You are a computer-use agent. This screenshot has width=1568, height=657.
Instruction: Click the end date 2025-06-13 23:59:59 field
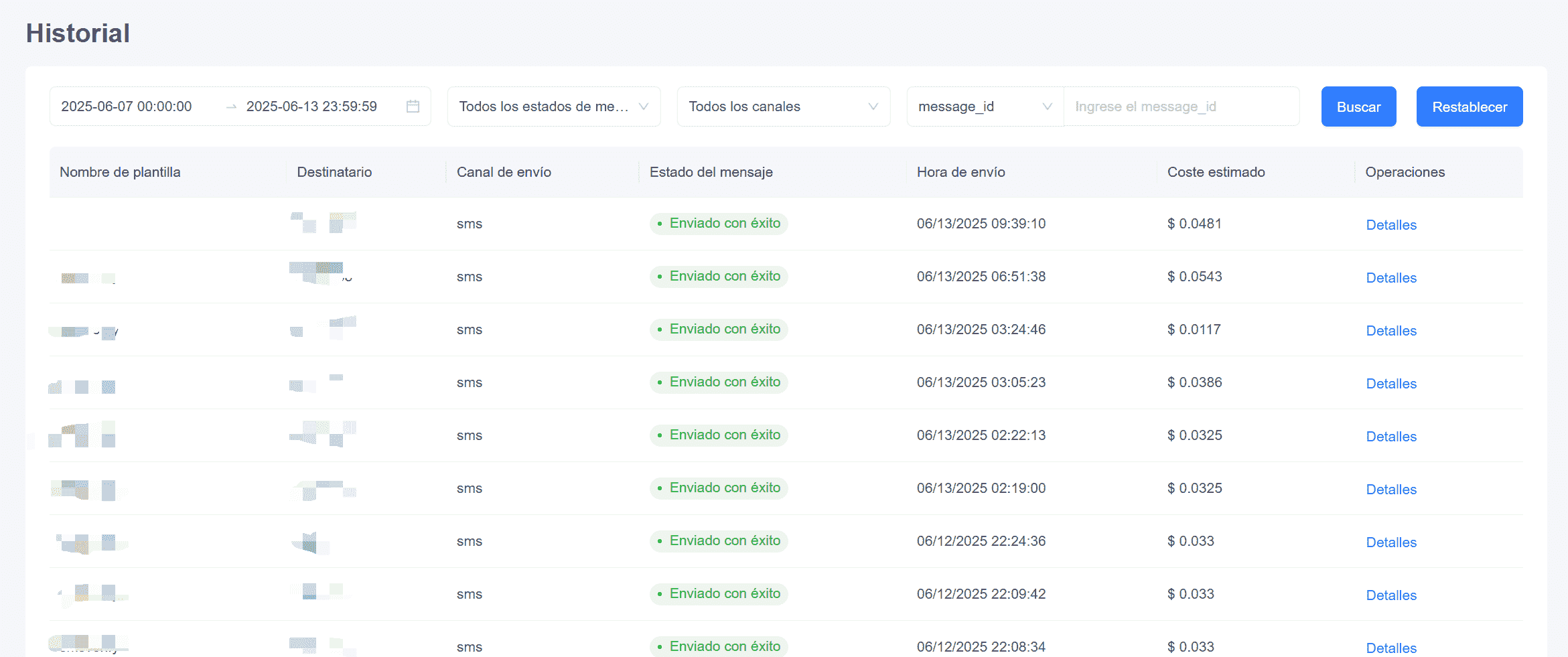coord(311,106)
